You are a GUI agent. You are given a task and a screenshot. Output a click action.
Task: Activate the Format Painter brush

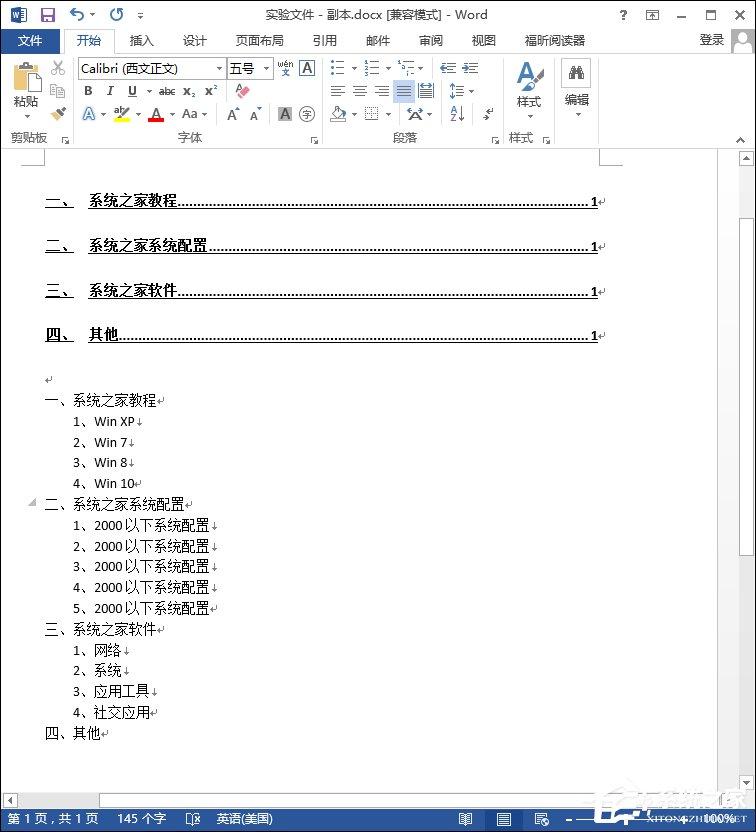58,114
